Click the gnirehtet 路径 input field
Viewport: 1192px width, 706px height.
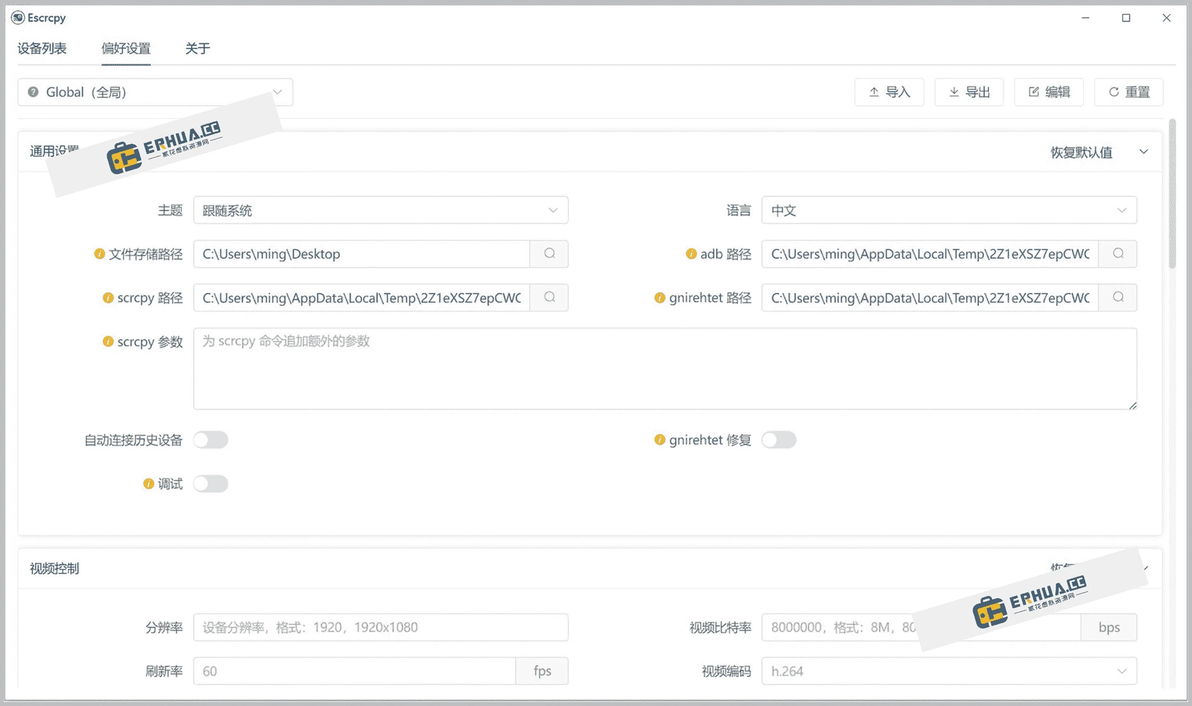[930, 298]
